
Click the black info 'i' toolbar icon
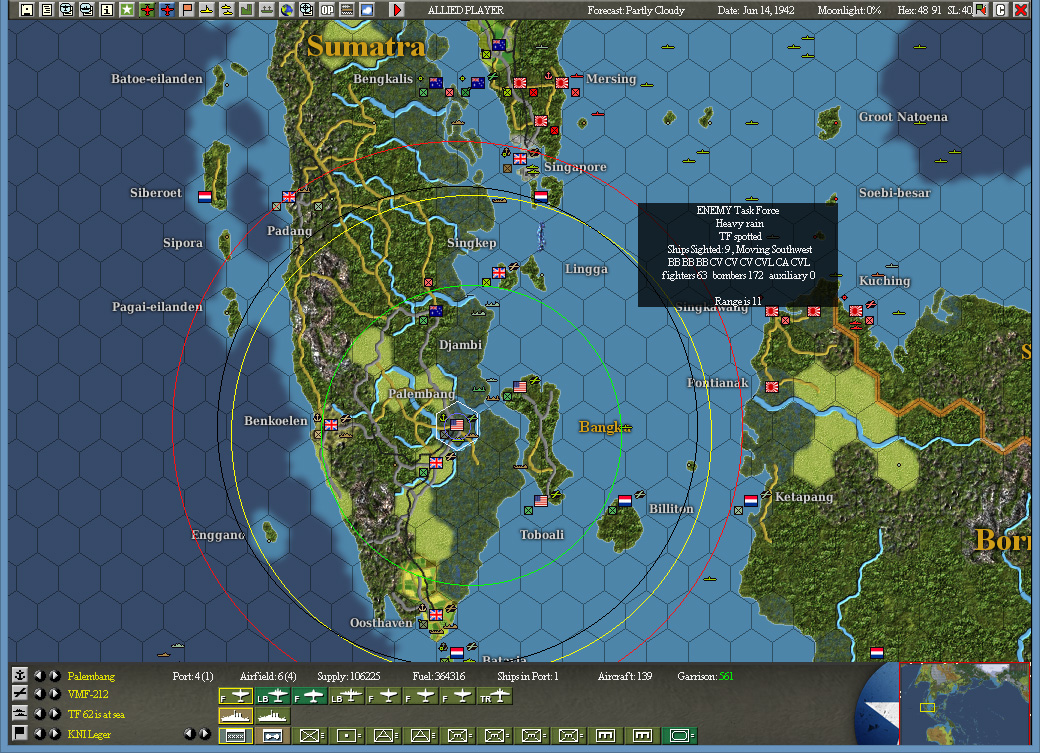pos(107,10)
